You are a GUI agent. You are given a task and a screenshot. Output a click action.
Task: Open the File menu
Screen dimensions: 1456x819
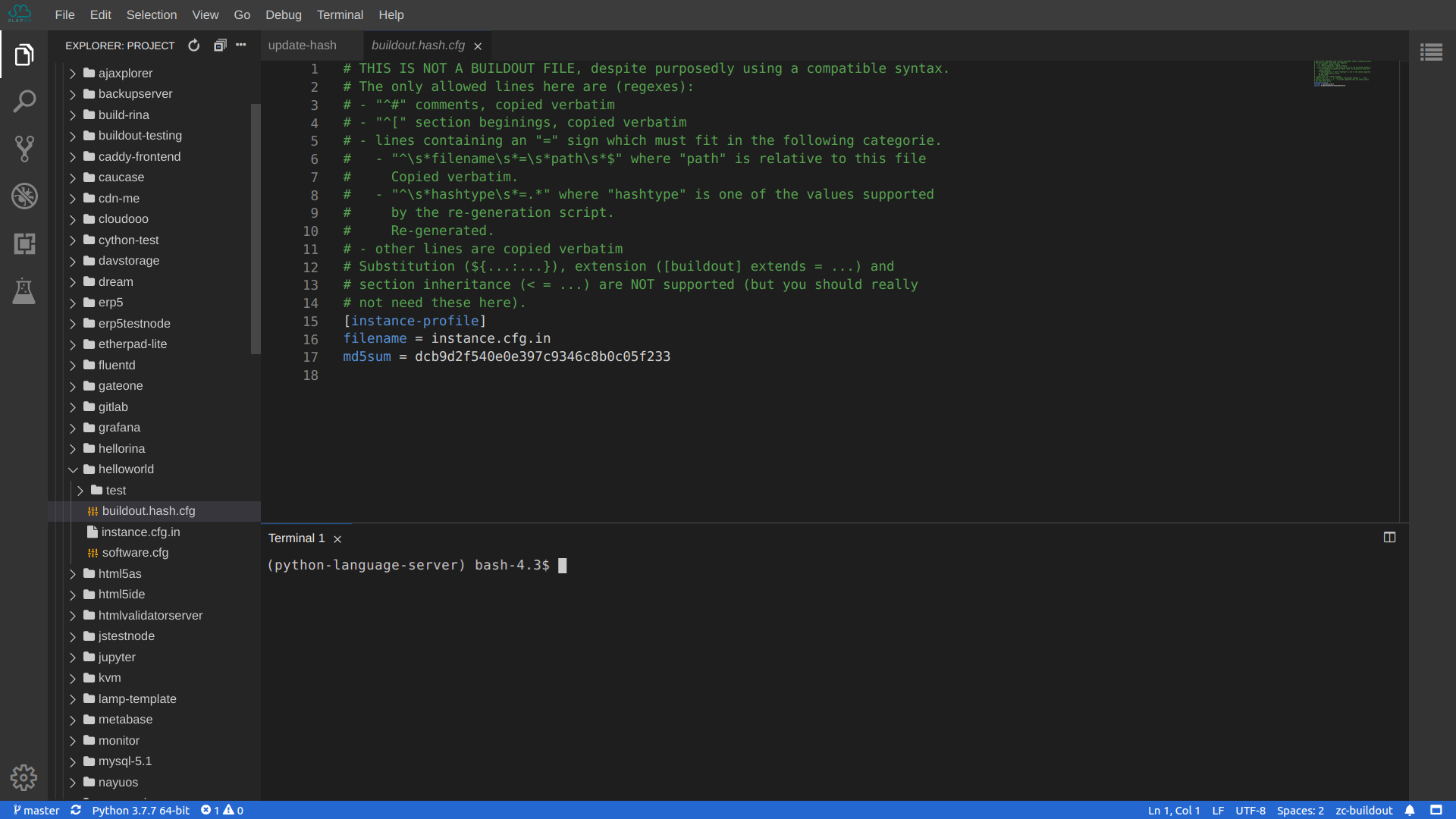(64, 14)
